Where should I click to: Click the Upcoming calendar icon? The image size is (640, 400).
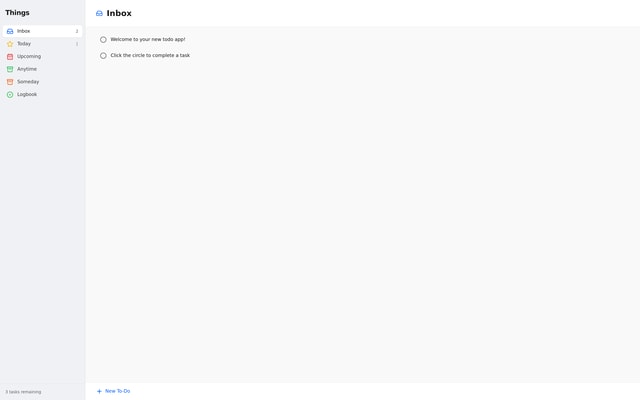point(10,57)
